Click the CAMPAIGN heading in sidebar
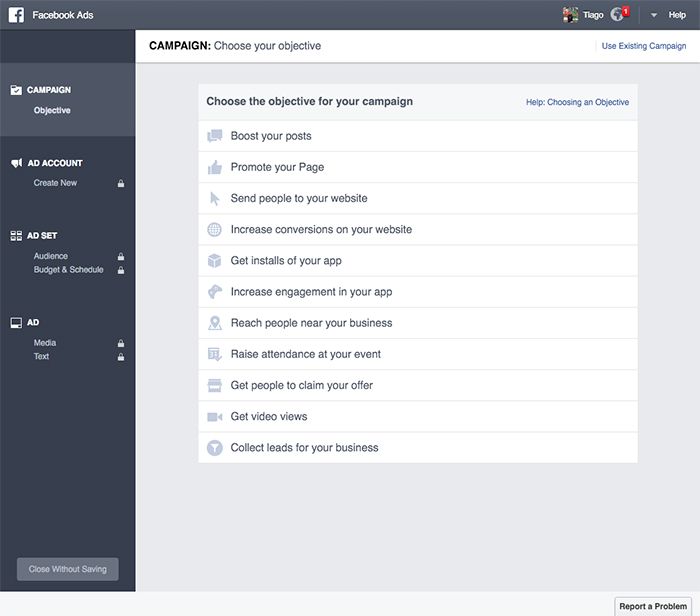The height and width of the screenshot is (616, 700). click(x=49, y=90)
